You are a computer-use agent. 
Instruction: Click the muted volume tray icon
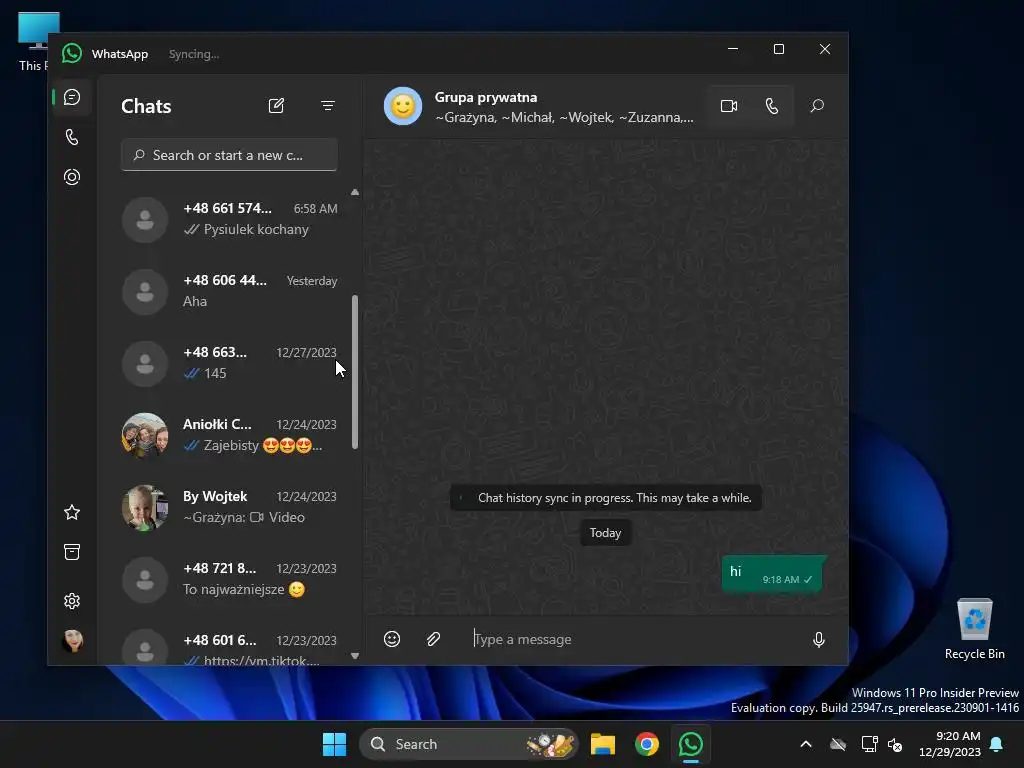[895, 744]
